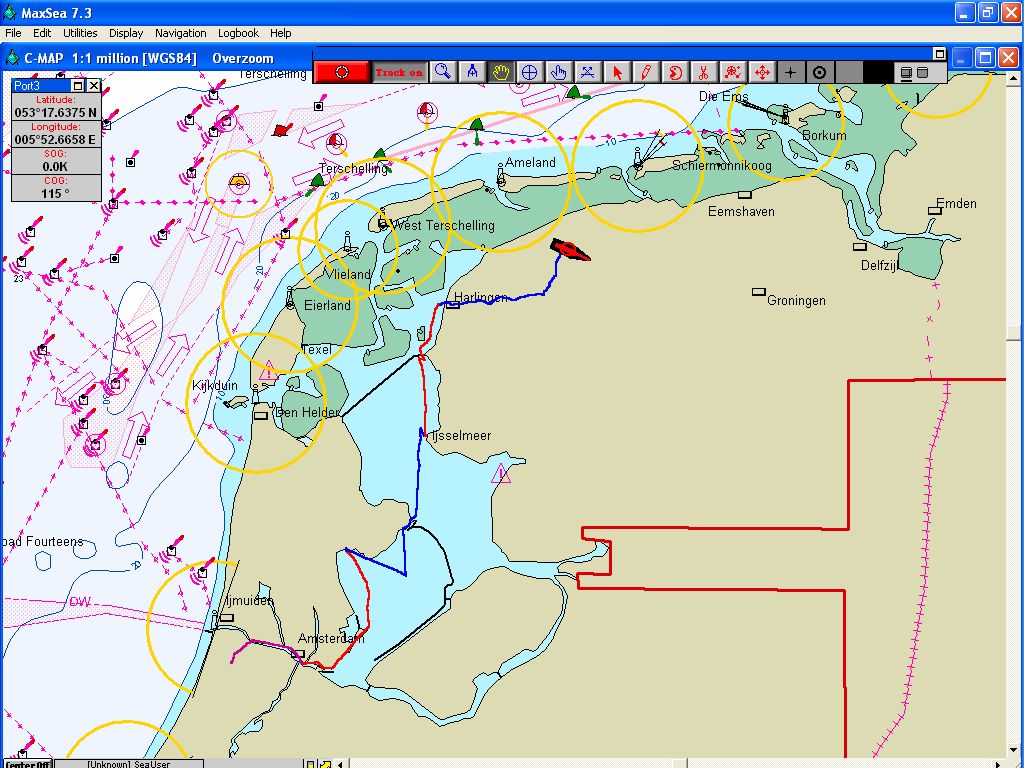
Task: Click the Borkum island label
Action: point(824,135)
